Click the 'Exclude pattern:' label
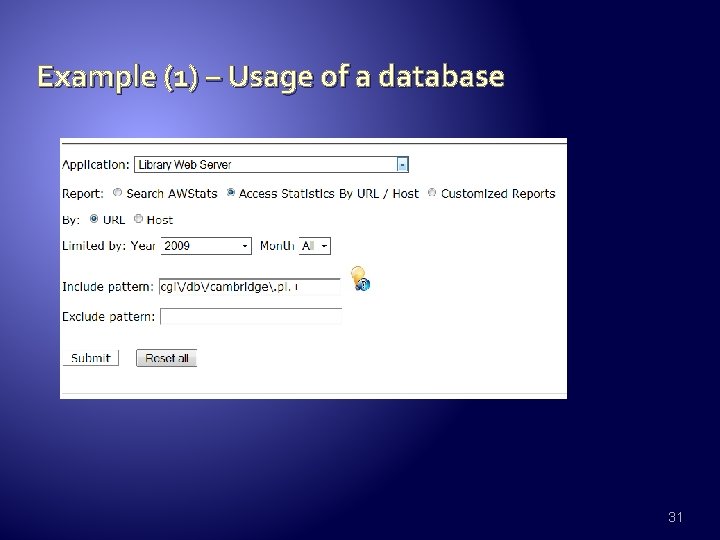 [x=108, y=316]
